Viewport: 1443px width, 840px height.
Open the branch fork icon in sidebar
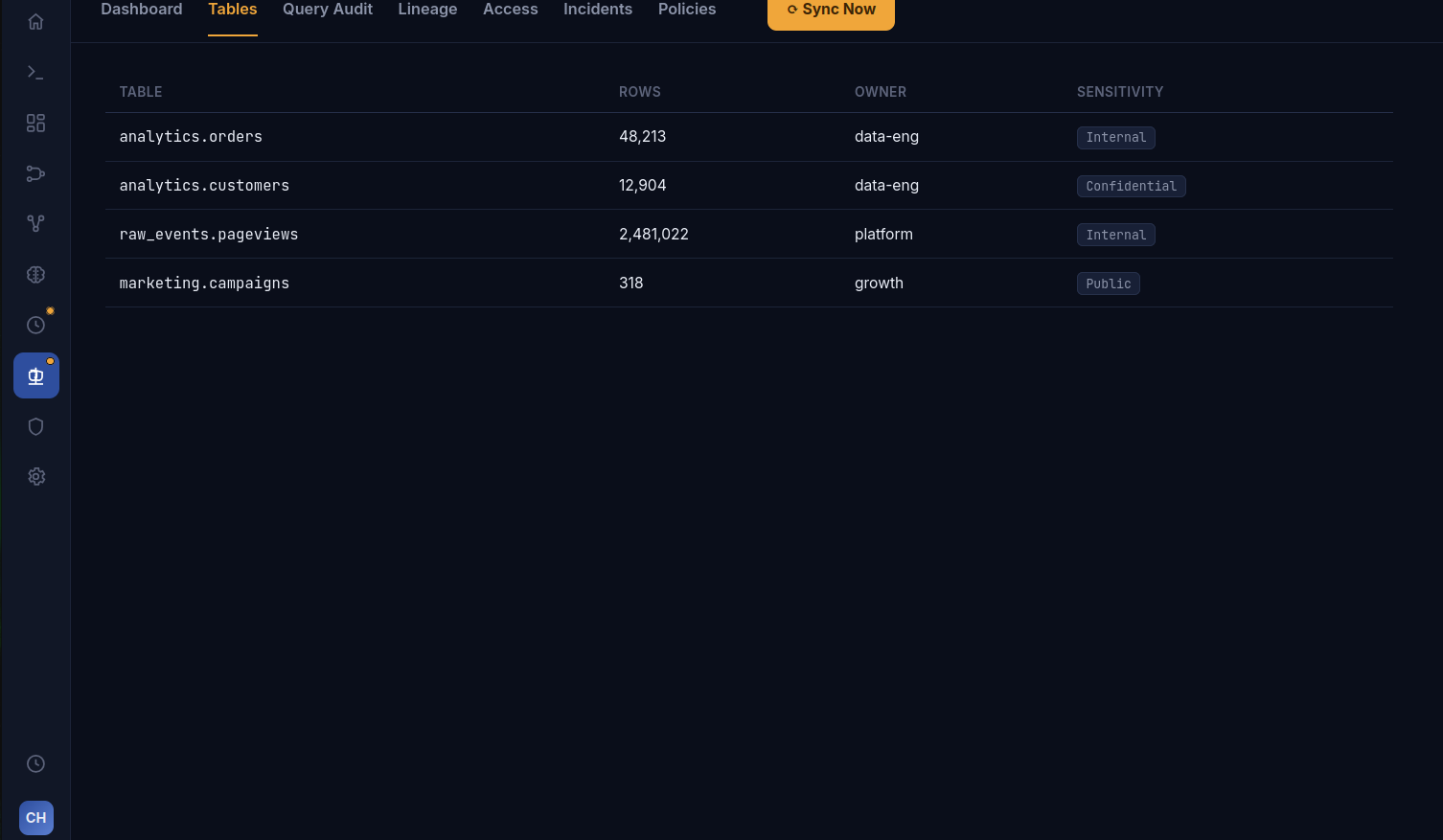pyautogui.click(x=35, y=224)
